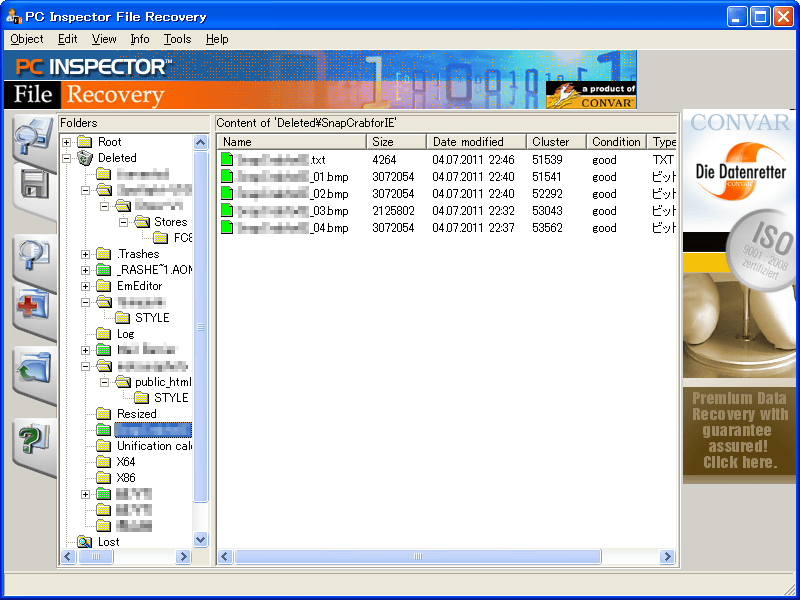Screen dimensions: 800x600
Task: Click the X86 folder icon
Action: [x=104, y=478]
